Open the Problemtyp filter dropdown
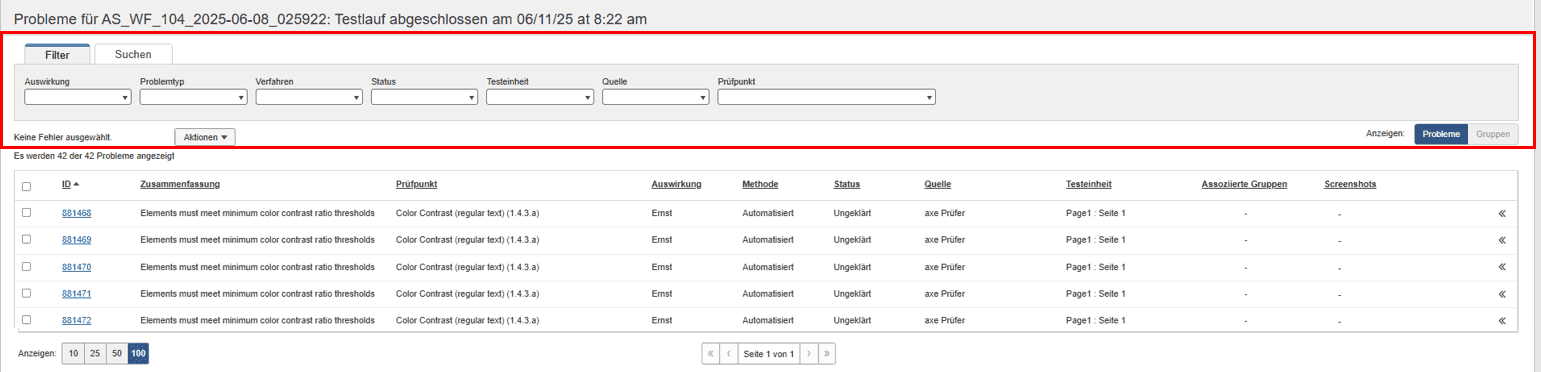The width and height of the screenshot is (1541, 372). (194, 97)
